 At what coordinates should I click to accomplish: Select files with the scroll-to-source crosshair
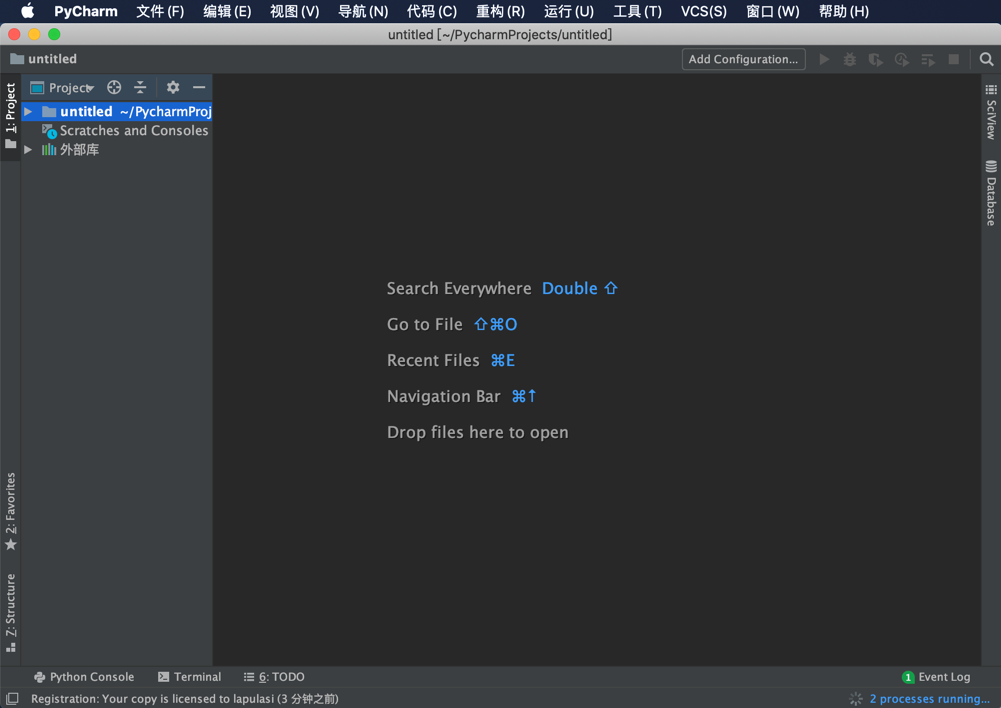click(x=112, y=87)
